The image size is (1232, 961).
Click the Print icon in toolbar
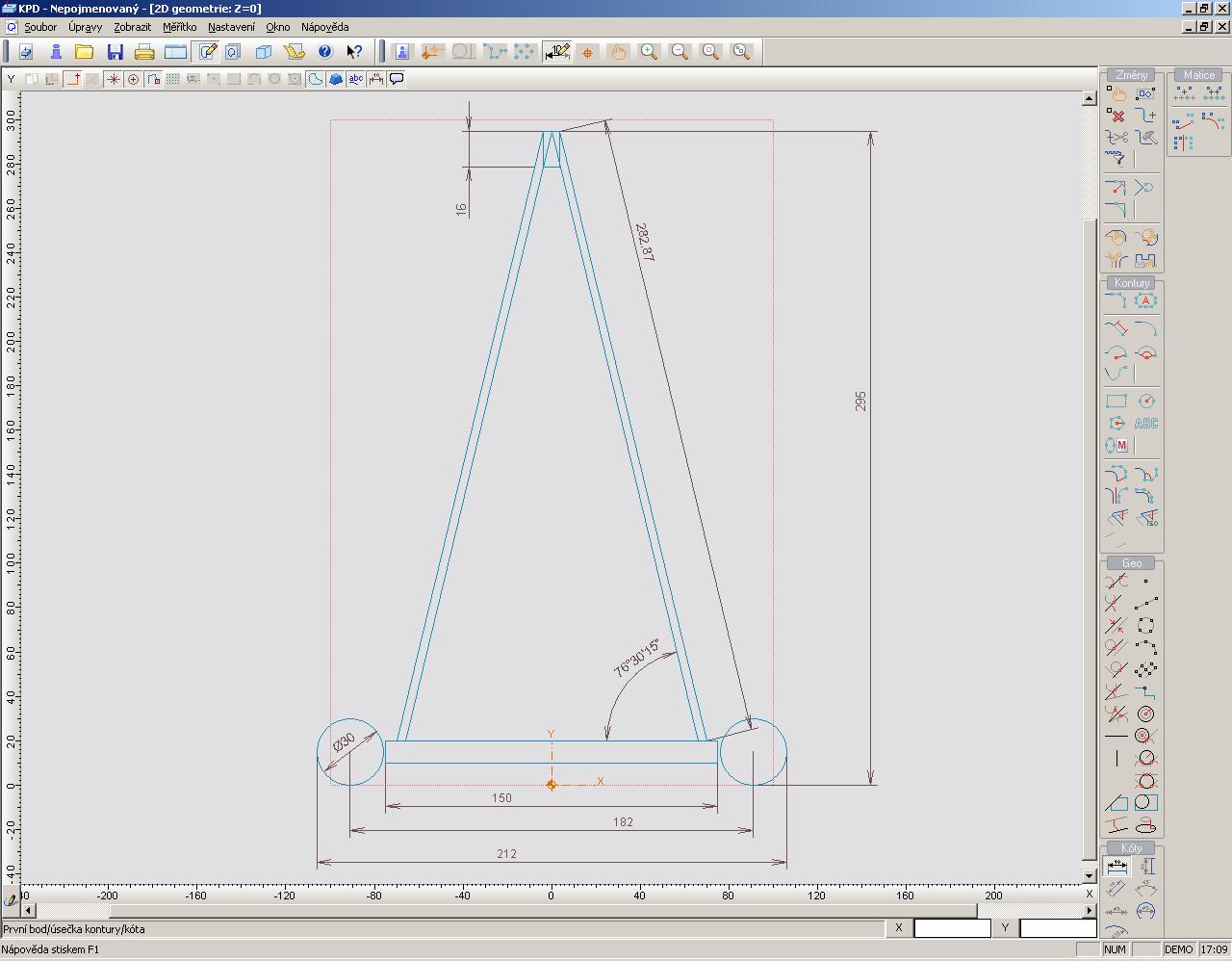coord(144,52)
